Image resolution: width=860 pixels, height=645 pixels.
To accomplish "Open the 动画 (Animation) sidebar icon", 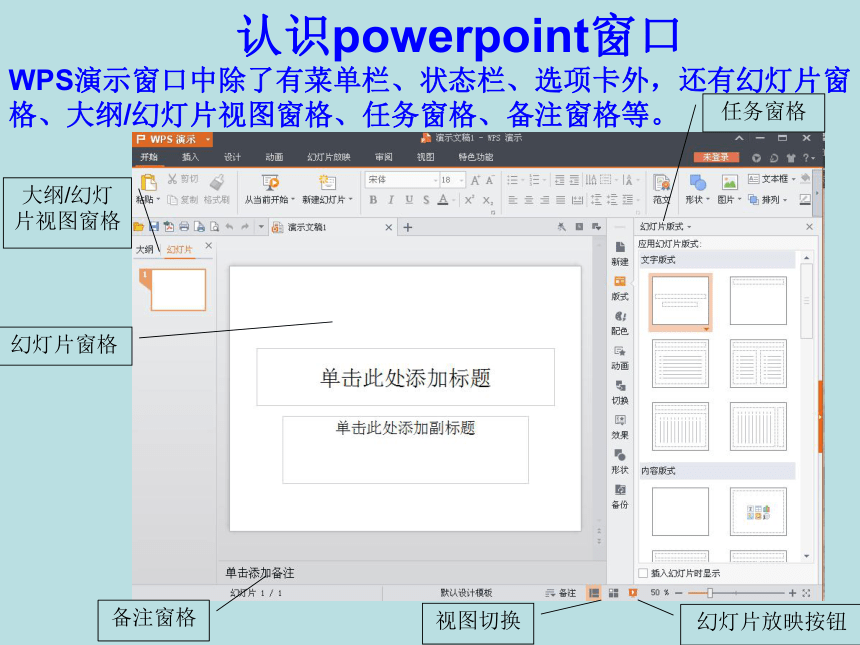I will point(620,358).
